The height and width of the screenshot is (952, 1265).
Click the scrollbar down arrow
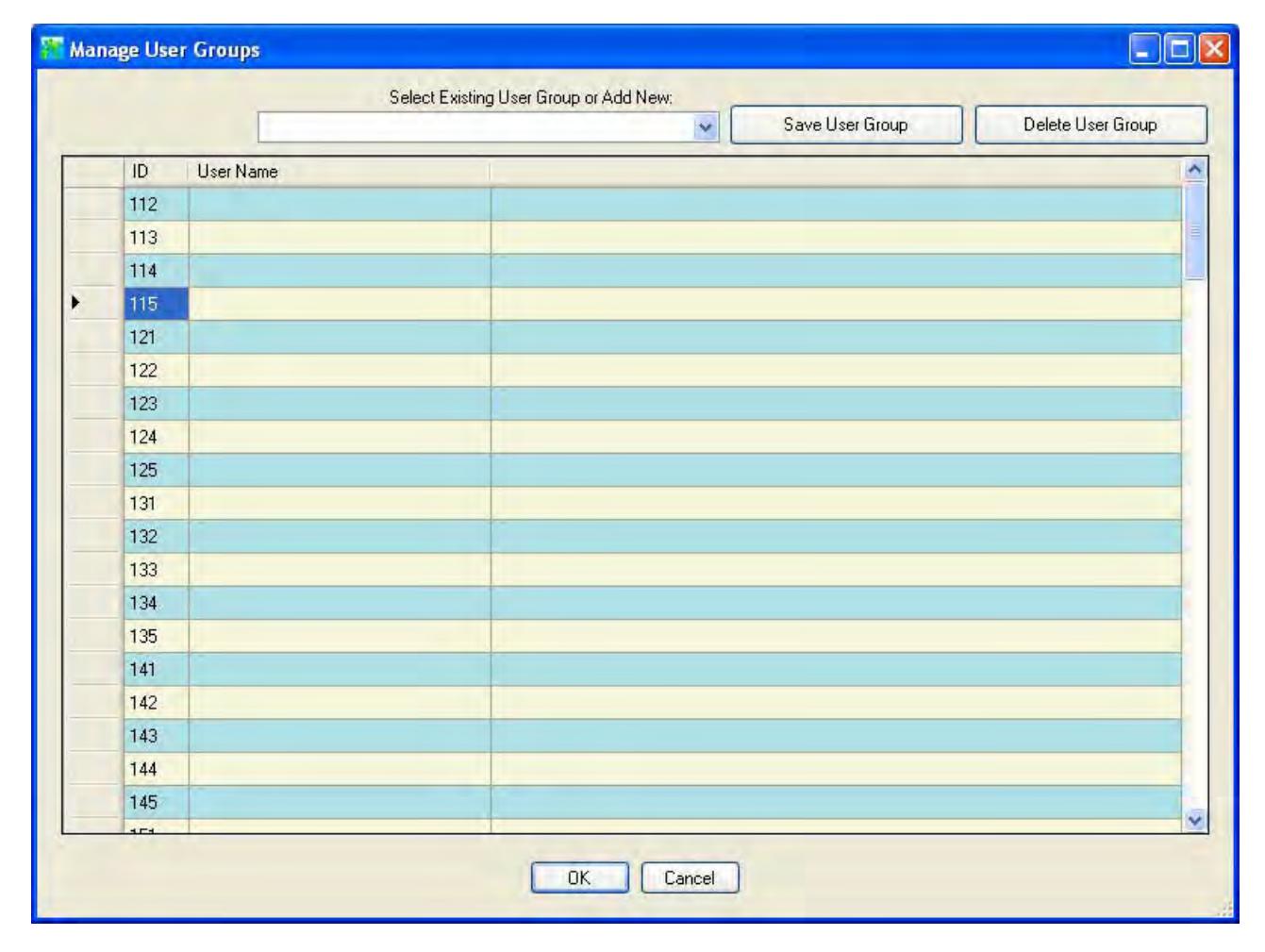pyautogui.click(x=1195, y=821)
